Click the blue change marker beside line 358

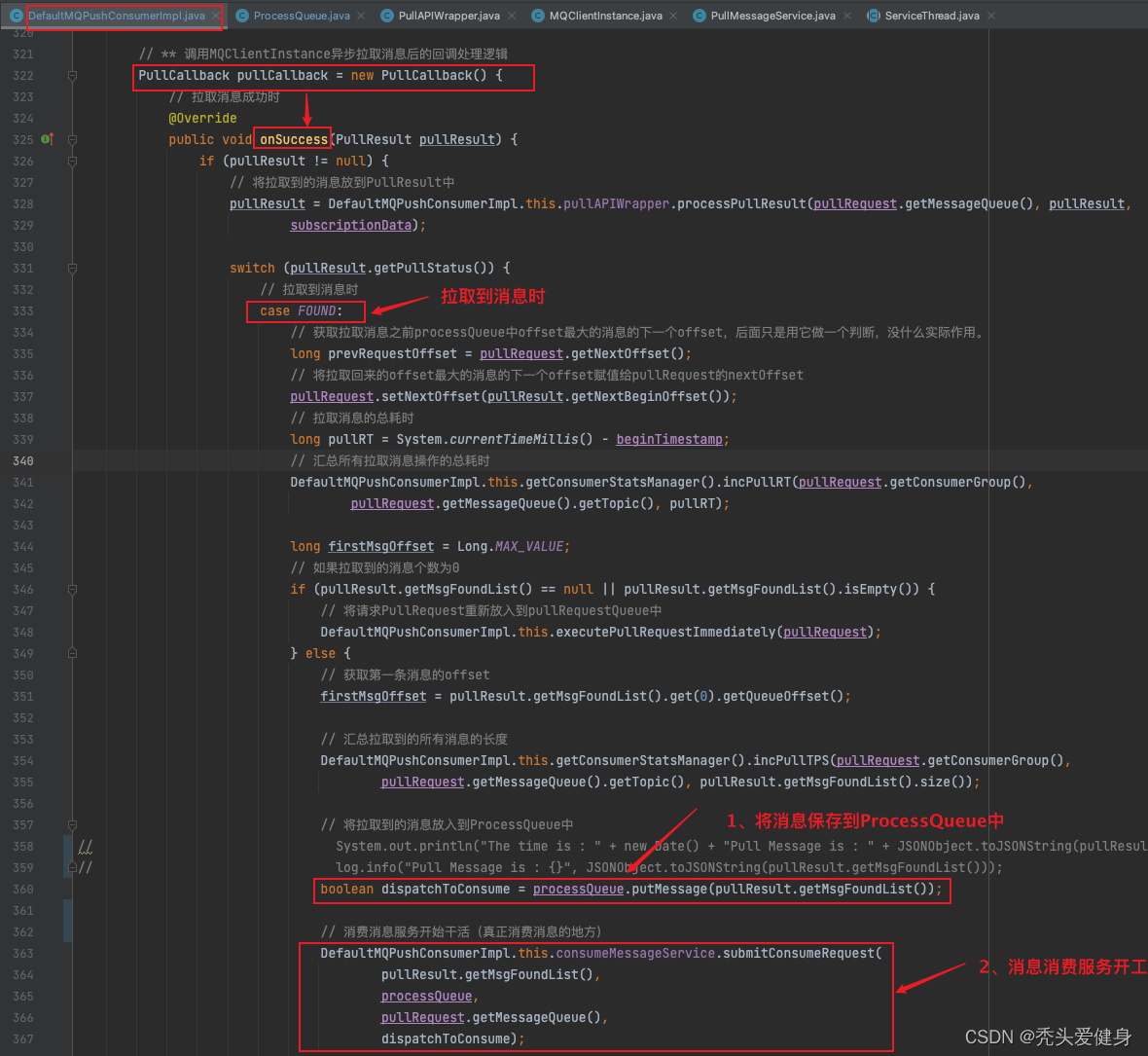click(67, 847)
